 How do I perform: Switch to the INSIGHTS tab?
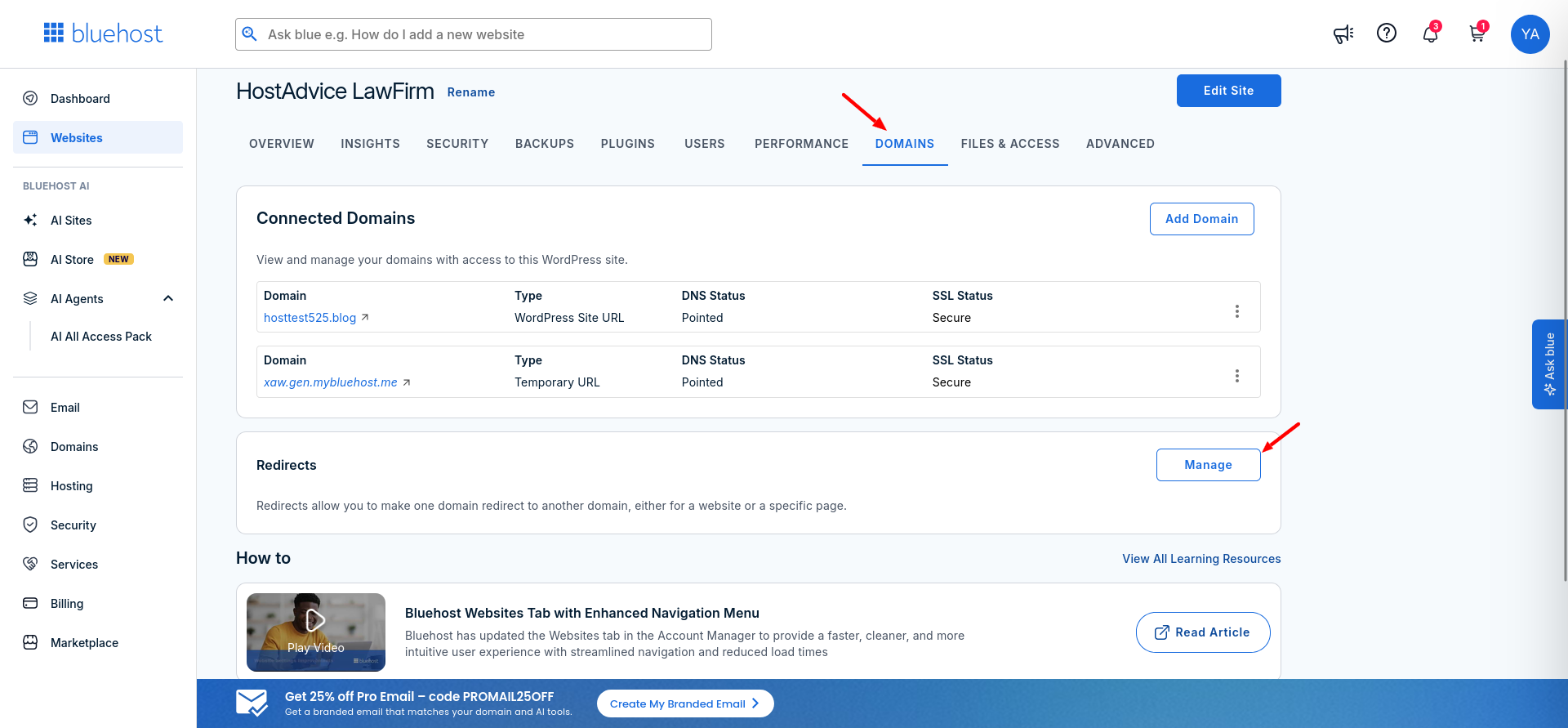370,144
